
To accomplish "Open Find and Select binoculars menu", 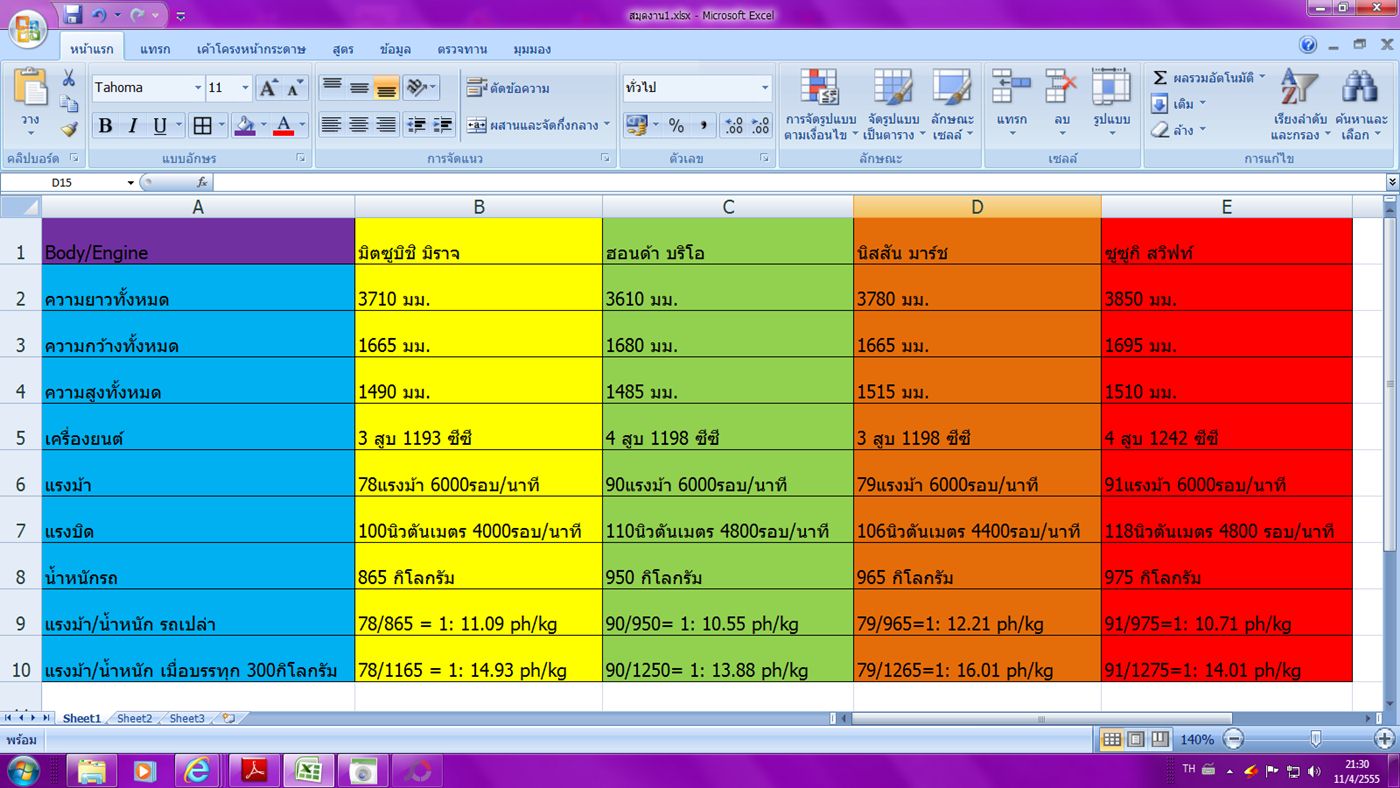I will click(x=1359, y=105).
